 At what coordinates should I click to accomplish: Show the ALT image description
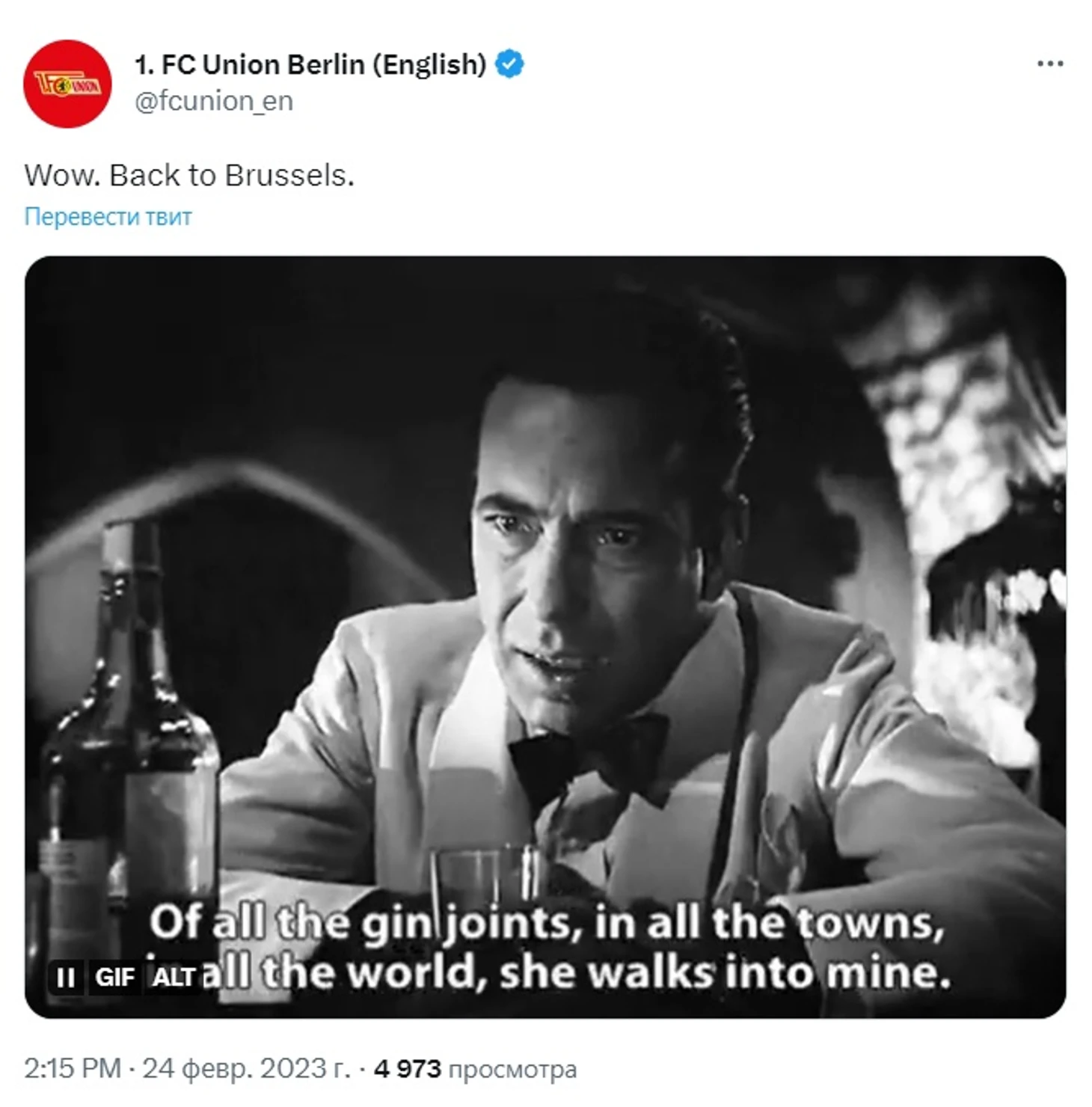174,977
